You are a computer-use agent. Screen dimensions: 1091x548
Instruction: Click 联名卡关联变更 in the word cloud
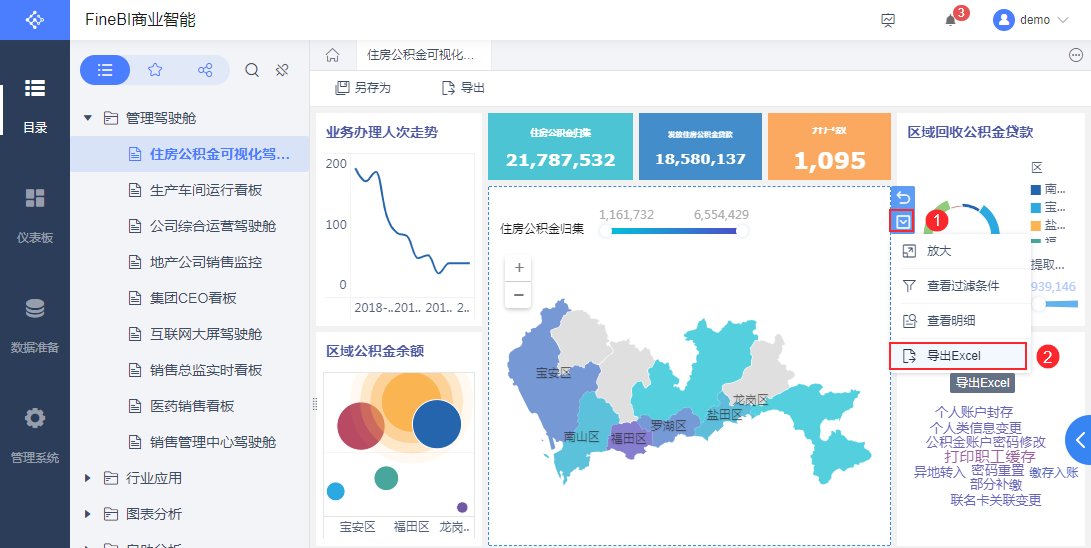coord(996,499)
